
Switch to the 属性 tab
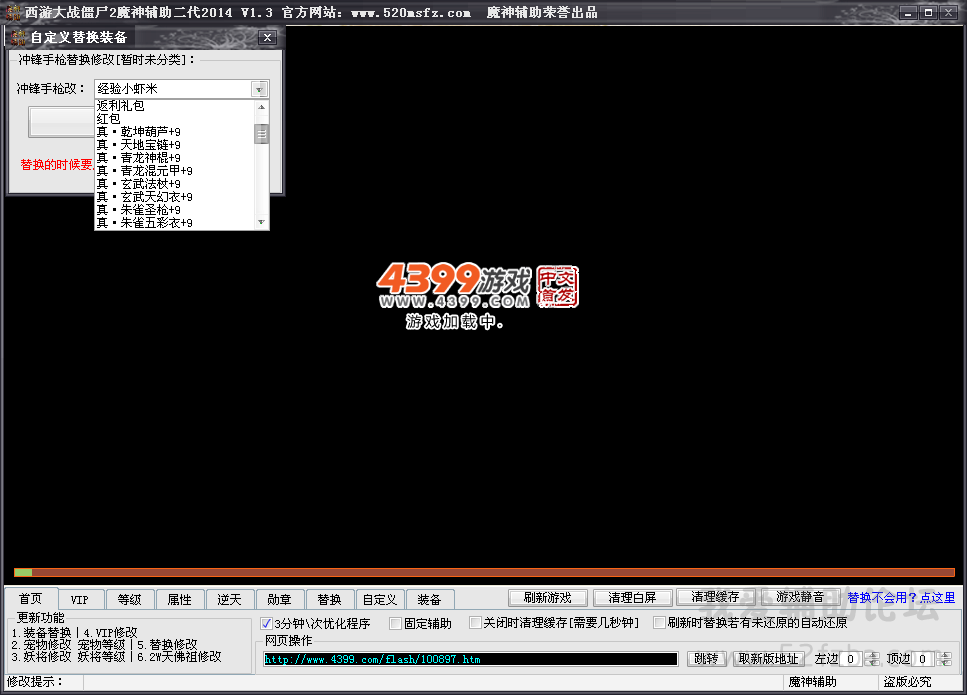(x=179, y=599)
